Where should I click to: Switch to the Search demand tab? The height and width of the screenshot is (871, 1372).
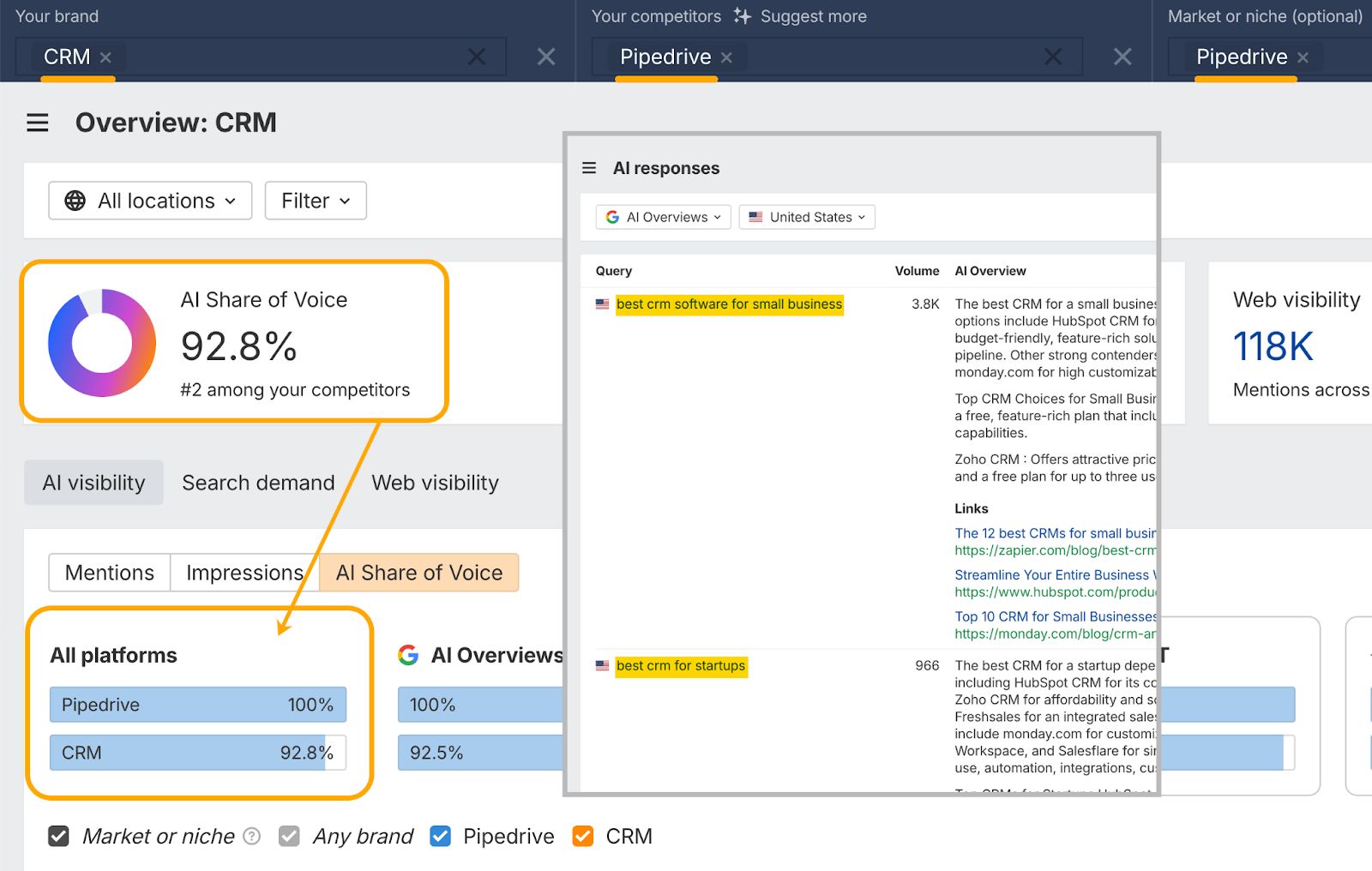click(257, 482)
